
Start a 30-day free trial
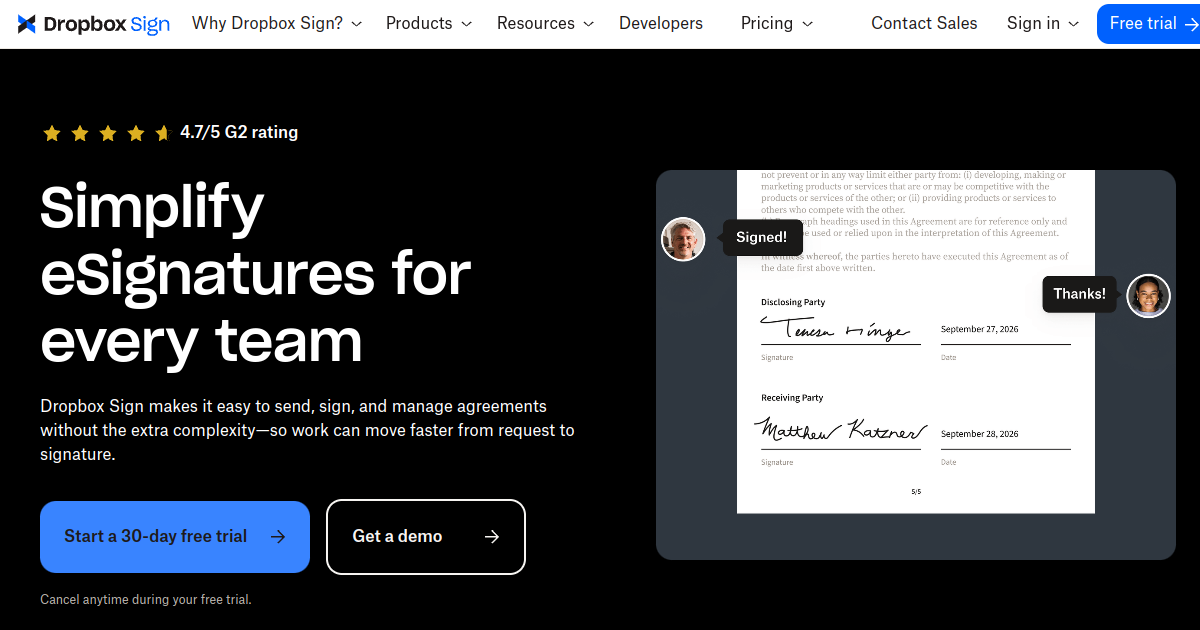(175, 537)
